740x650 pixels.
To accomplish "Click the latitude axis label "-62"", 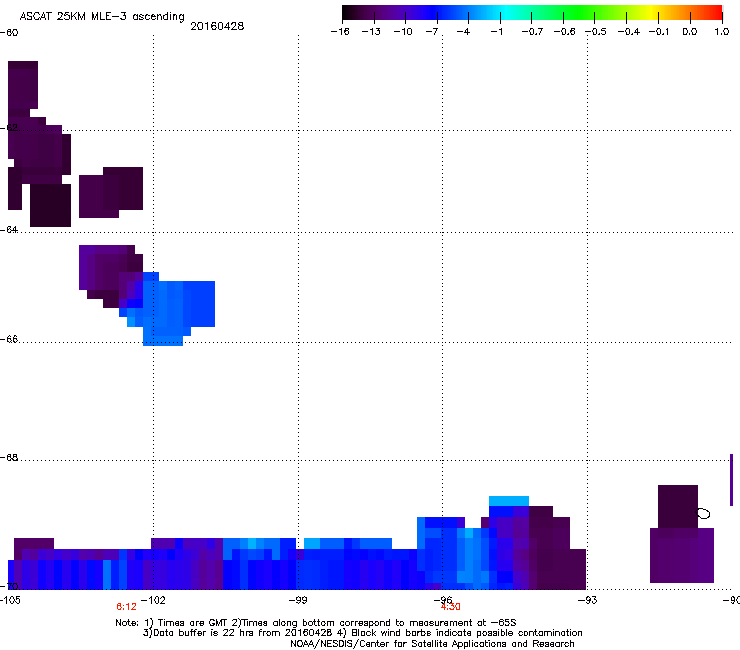I will tap(9, 128).
